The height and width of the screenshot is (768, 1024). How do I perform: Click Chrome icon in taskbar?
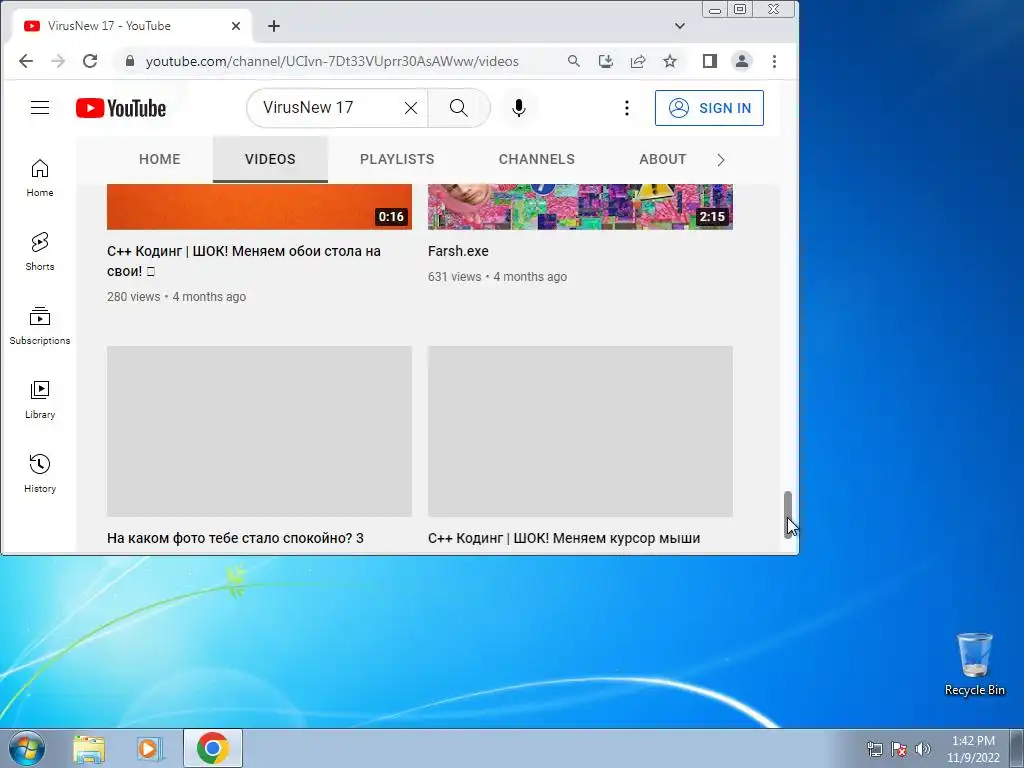213,748
